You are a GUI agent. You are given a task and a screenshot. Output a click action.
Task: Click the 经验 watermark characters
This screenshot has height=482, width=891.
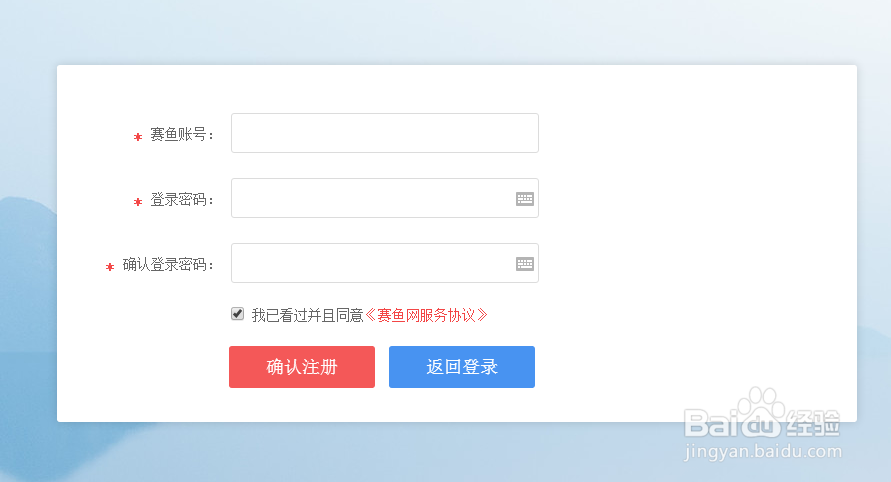(x=812, y=423)
